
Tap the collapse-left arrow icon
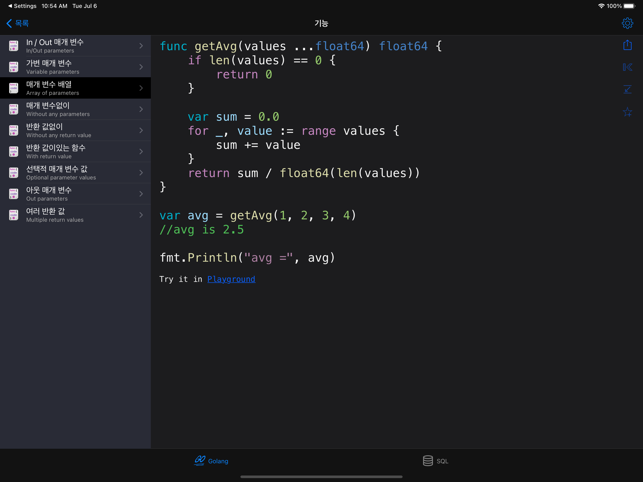(627, 68)
